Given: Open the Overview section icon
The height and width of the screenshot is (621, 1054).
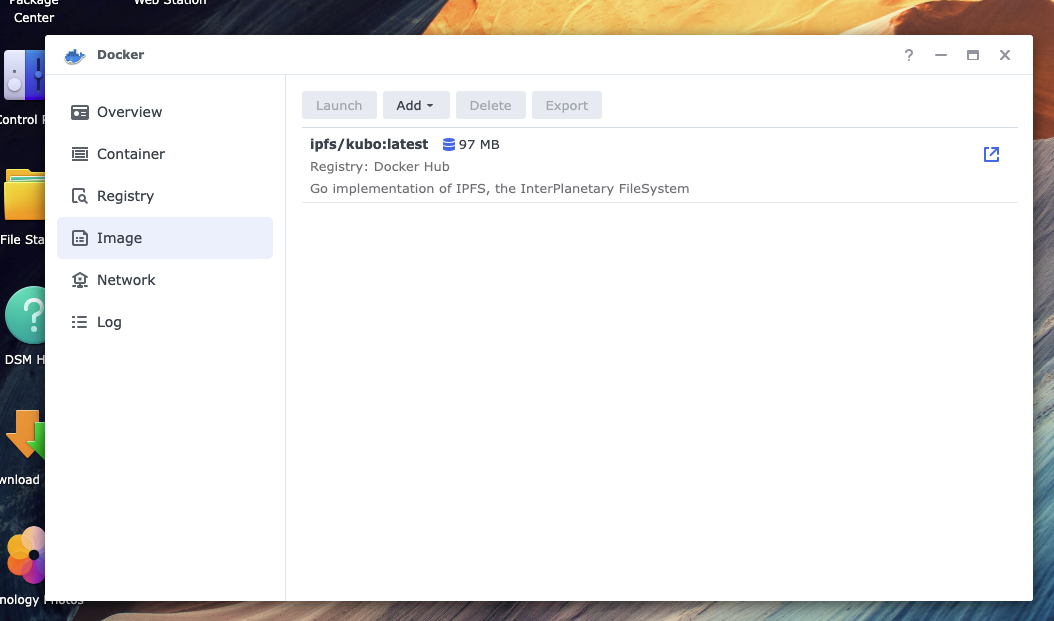Looking at the screenshot, I should tap(80, 112).
